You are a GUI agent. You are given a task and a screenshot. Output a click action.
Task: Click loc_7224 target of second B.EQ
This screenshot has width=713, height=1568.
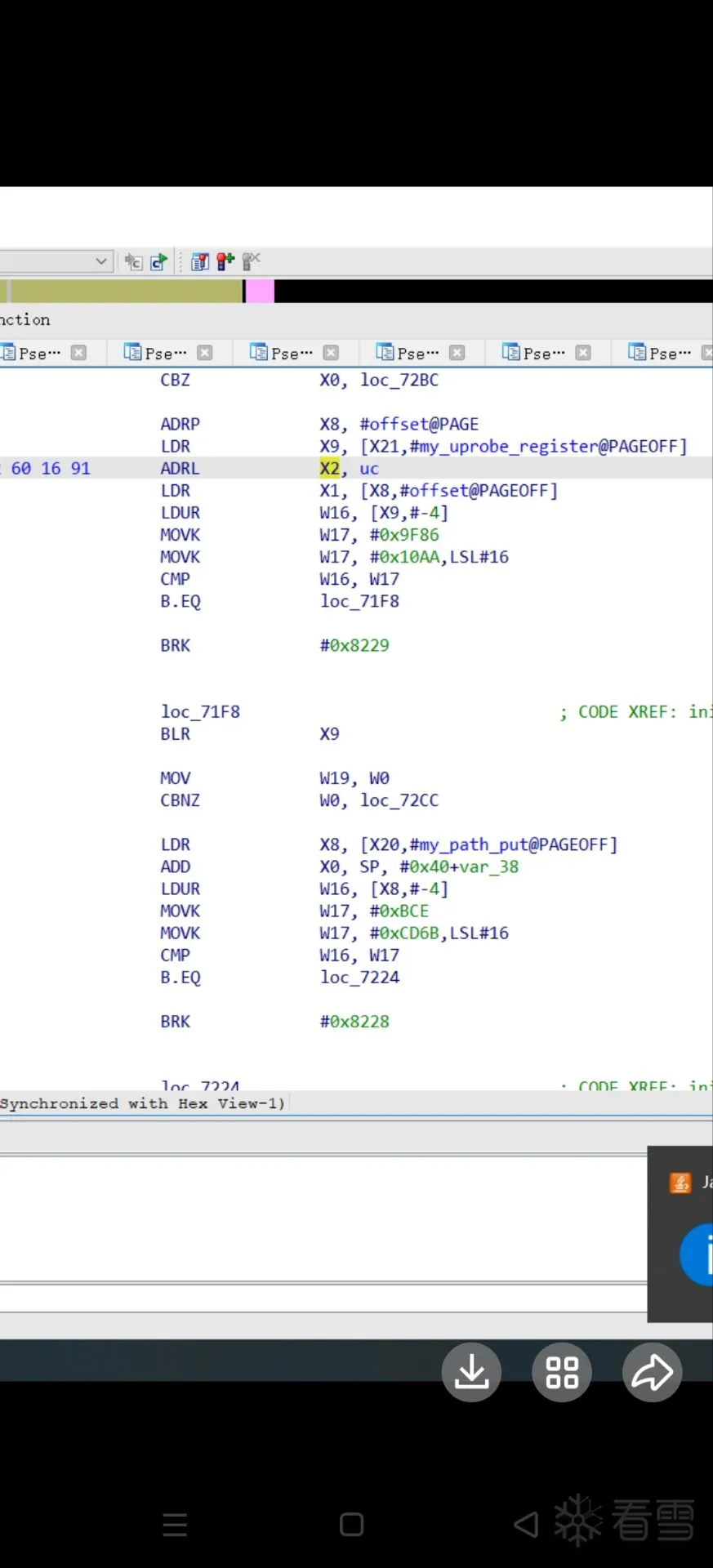[359, 977]
